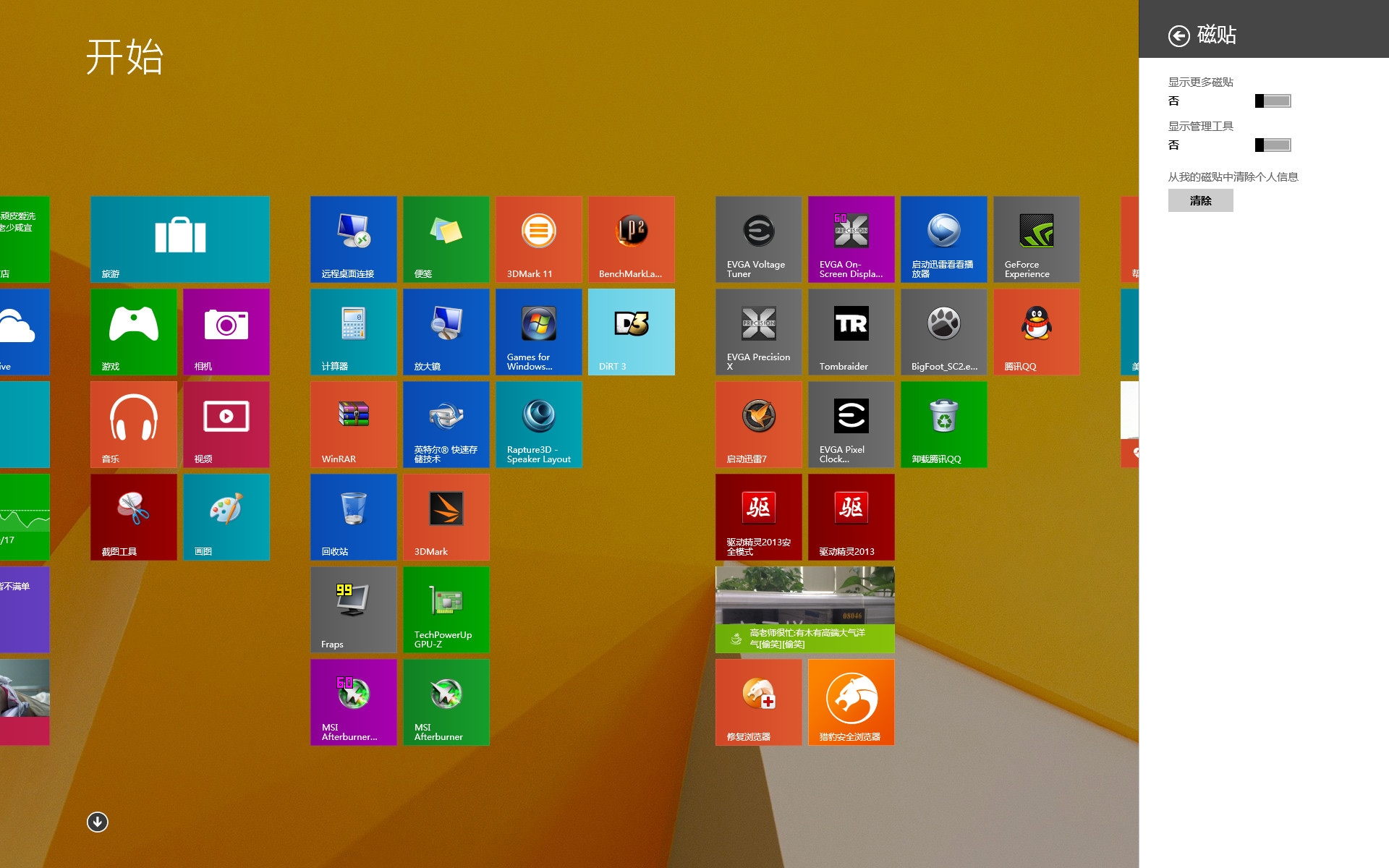Open the WinRAR tile
Image resolution: width=1389 pixels, height=868 pixels.
coord(353,424)
